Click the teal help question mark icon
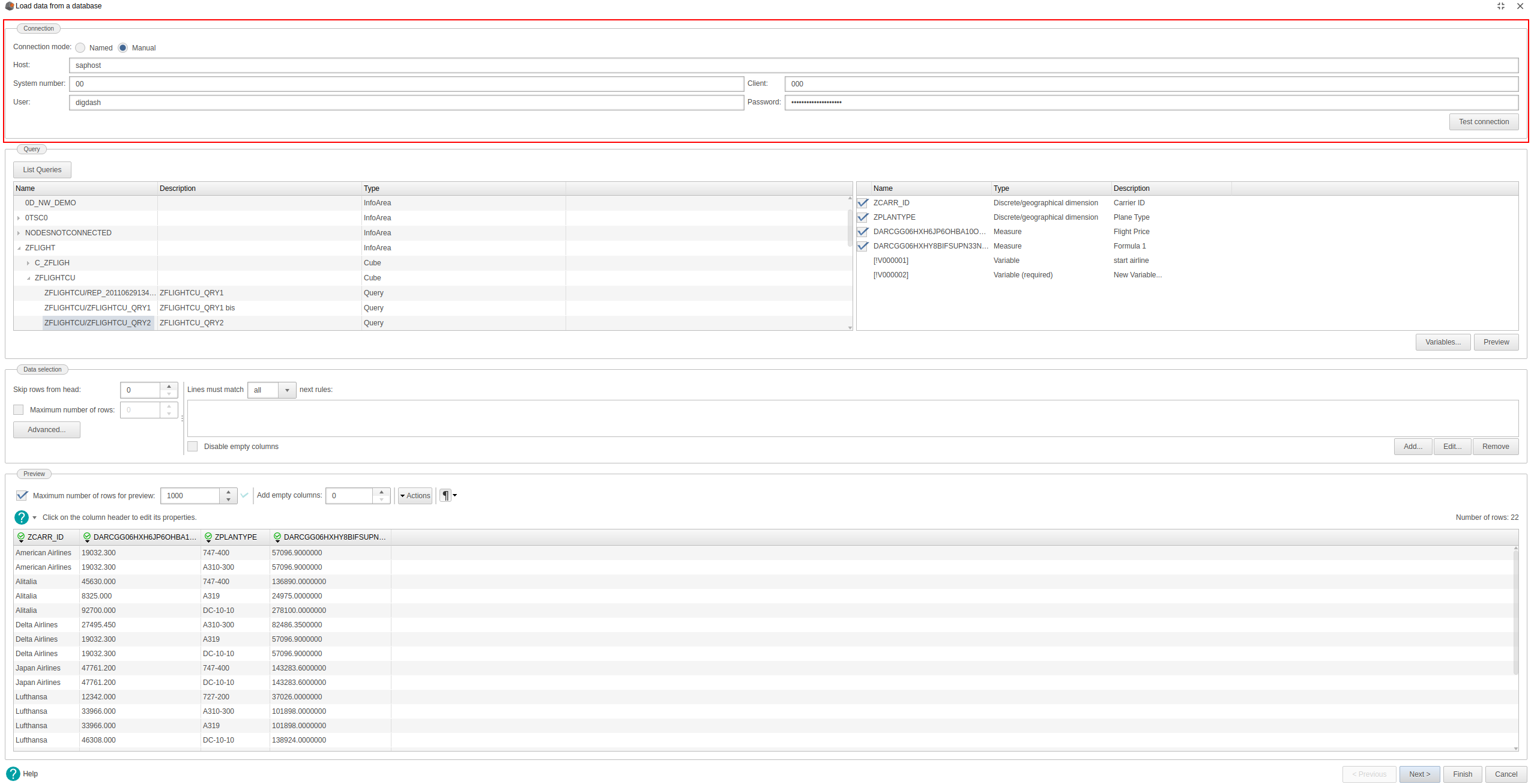Viewport: 1531px width, 784px height. pos(21,517)
